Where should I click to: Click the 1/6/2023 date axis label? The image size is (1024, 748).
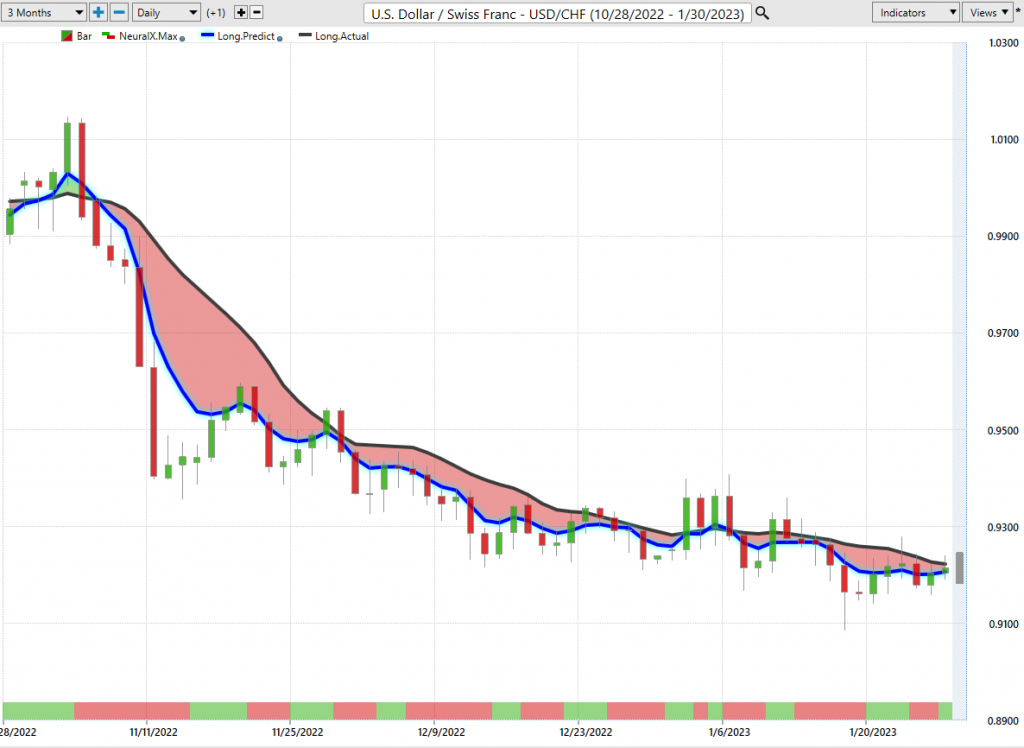729,732
